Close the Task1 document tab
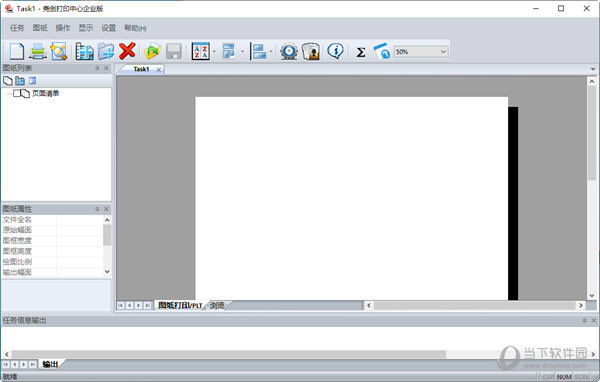 tap(158, 70)
